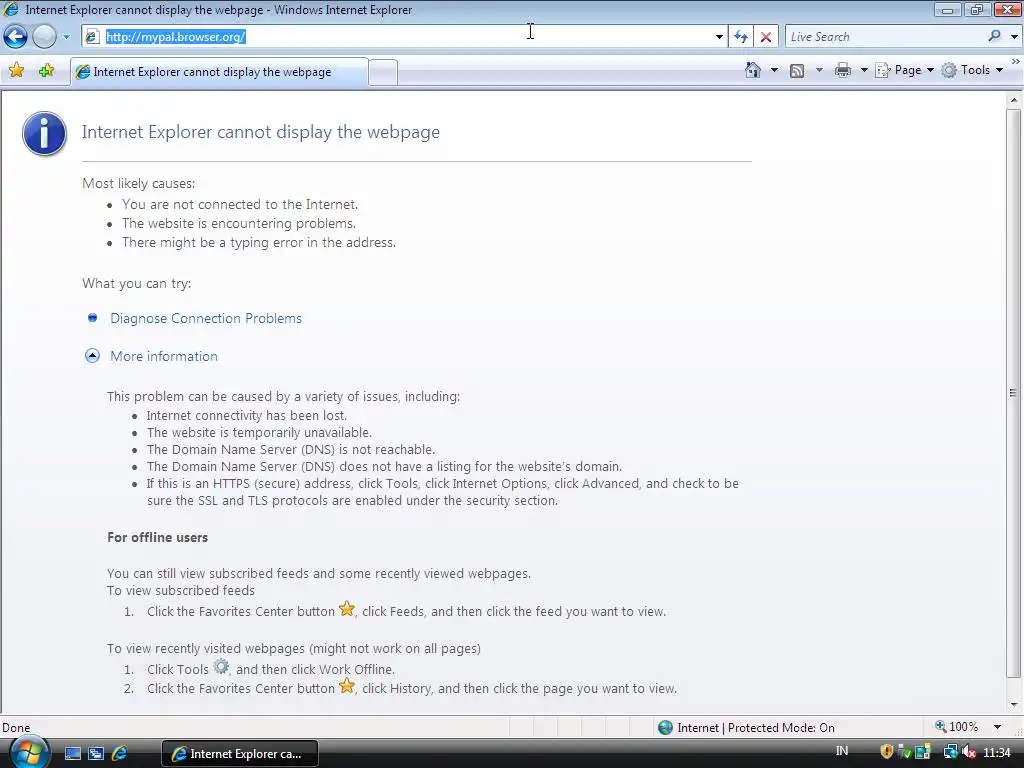Click the More information link text
Image resolution: width=1024 pixels, height=768 pixels.
(x=164, y=357)
